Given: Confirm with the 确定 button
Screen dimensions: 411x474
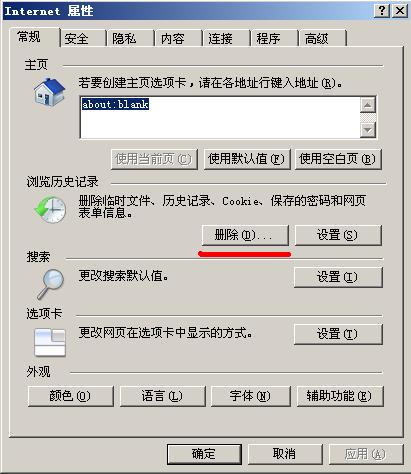Looking at the screenshot, I should tap(204, 454).
